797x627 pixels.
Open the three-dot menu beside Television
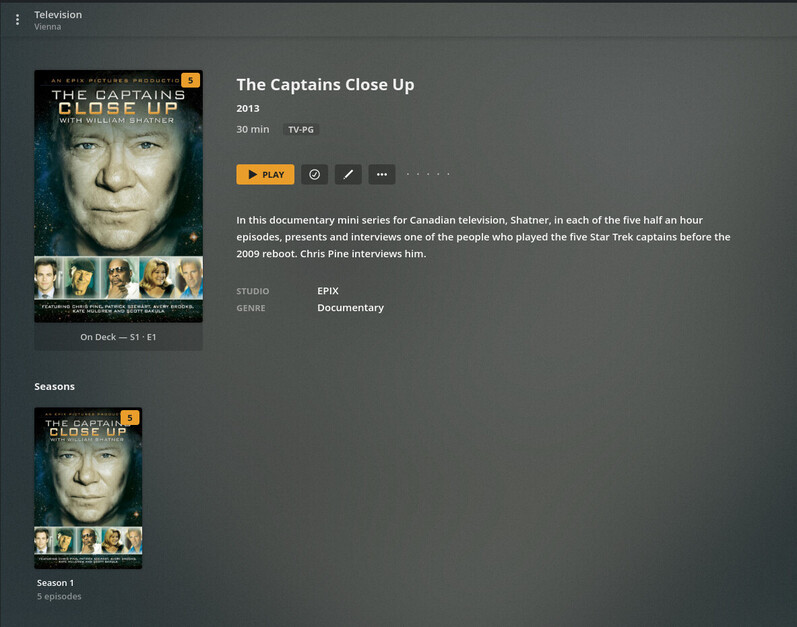tap(17, 20)
